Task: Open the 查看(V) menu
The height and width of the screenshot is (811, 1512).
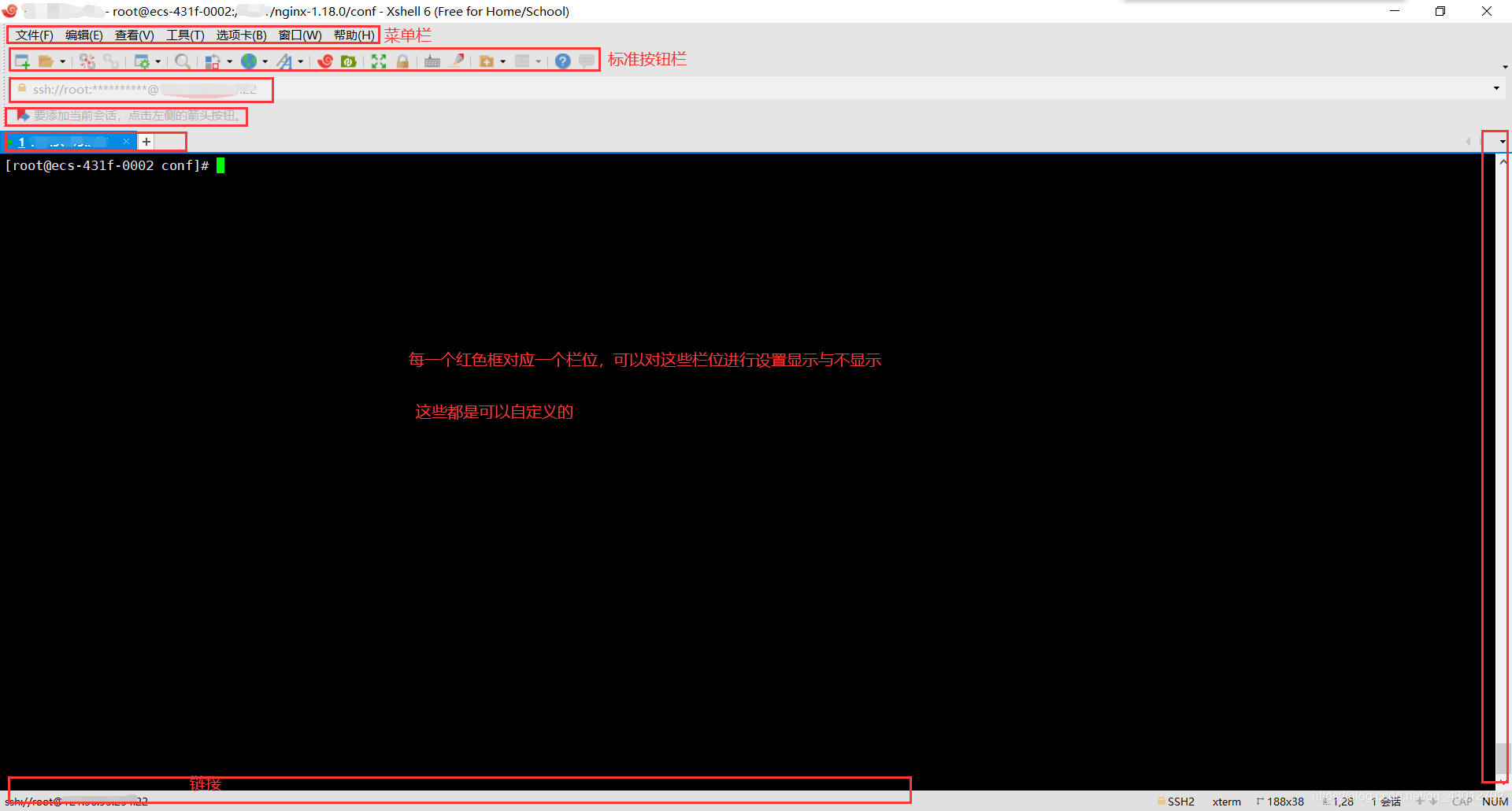Action: 135,35
